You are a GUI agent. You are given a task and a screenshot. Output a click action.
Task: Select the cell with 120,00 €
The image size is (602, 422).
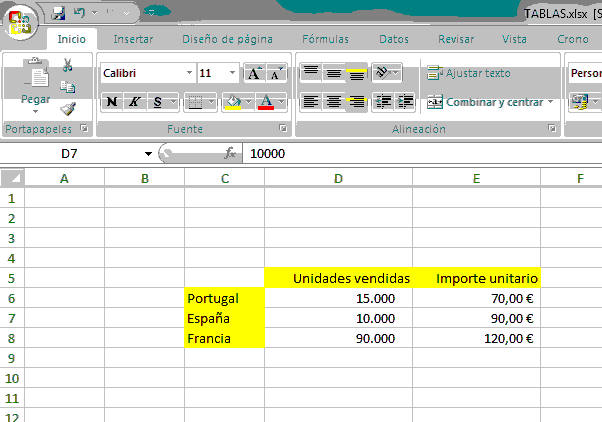coord(476,338)
